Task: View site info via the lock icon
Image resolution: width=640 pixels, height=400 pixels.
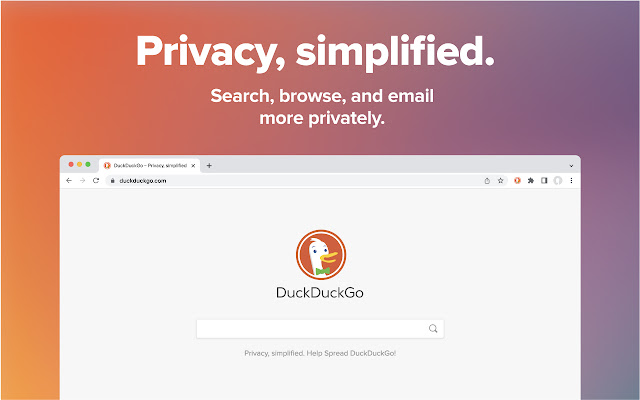Action: pyautogui.click(x=113, y=181)
